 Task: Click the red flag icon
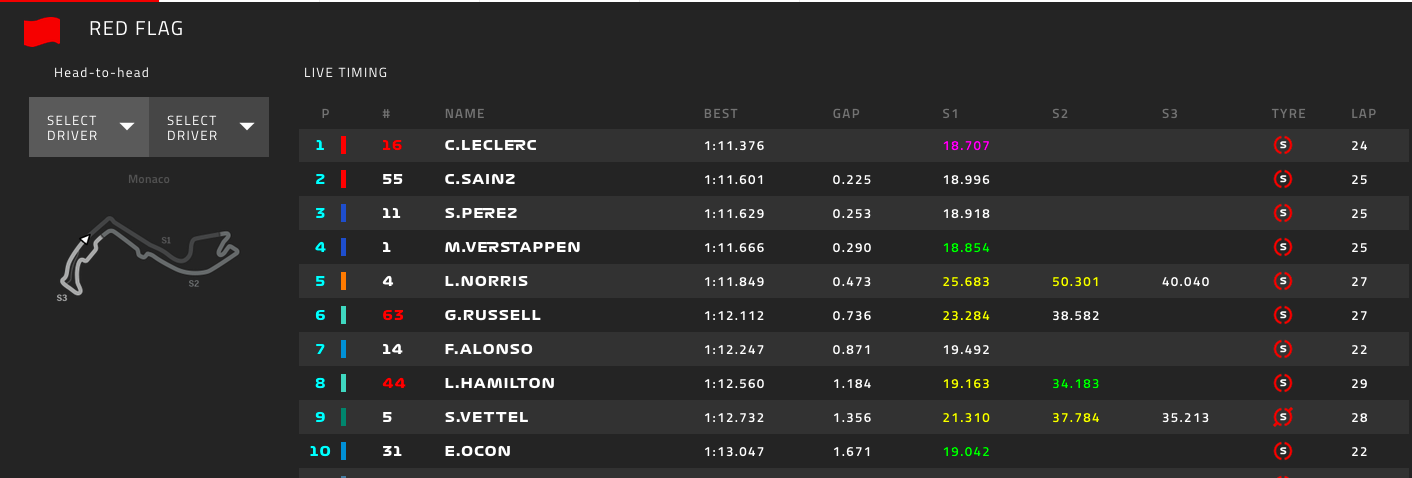[42, 31]
